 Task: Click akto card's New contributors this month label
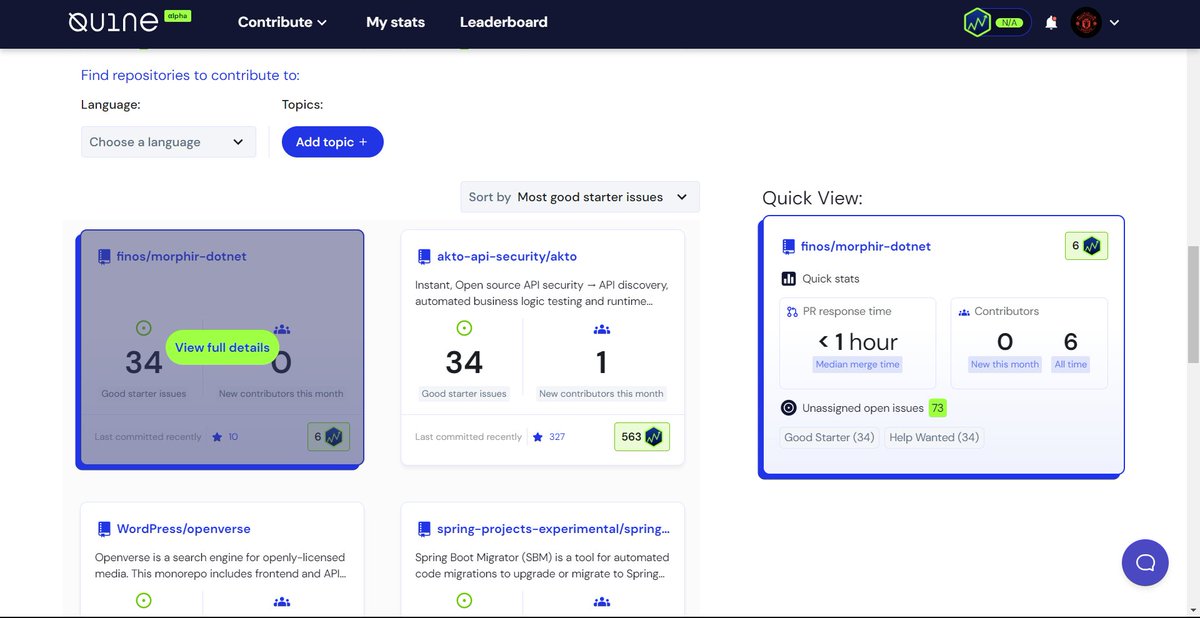pyautogui.click(x=601, y=394)
